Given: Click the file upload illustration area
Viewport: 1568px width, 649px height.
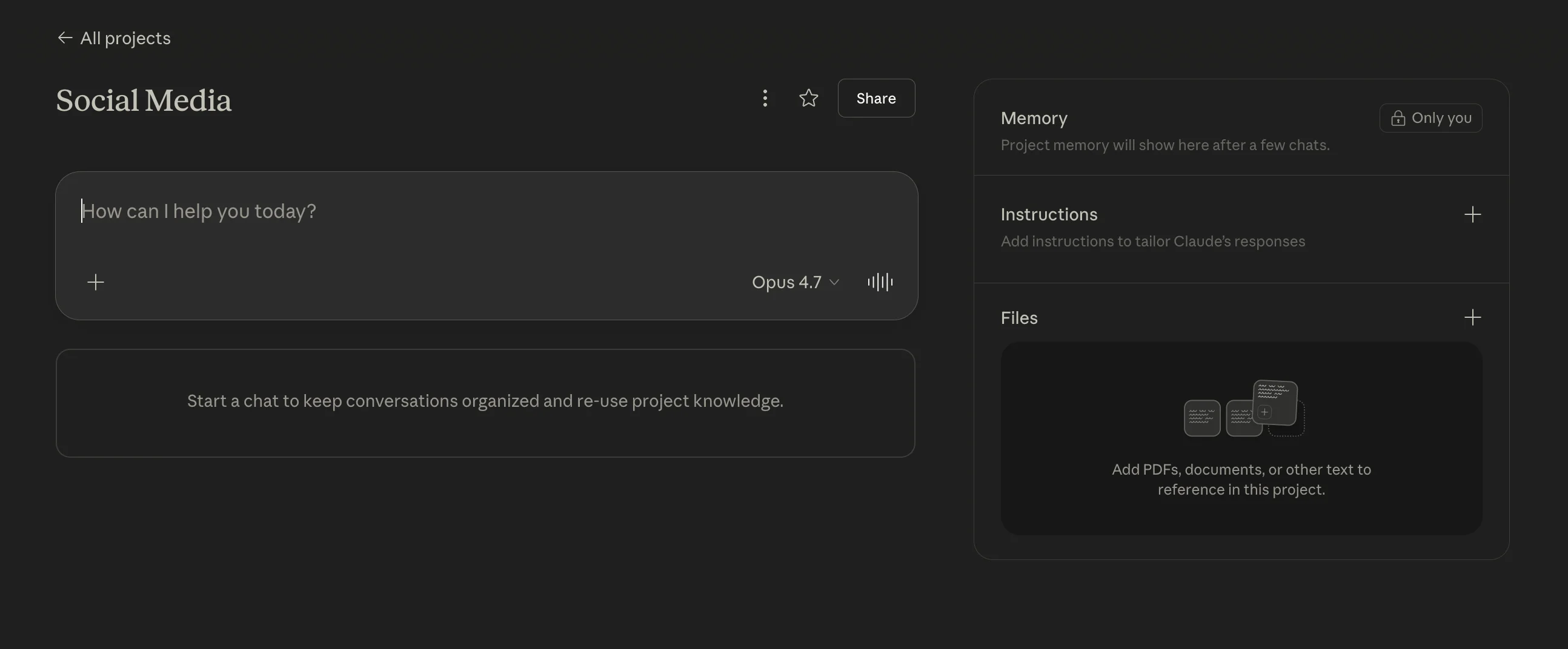Looking at the screenshot, I should click(x=1242, y=438).
